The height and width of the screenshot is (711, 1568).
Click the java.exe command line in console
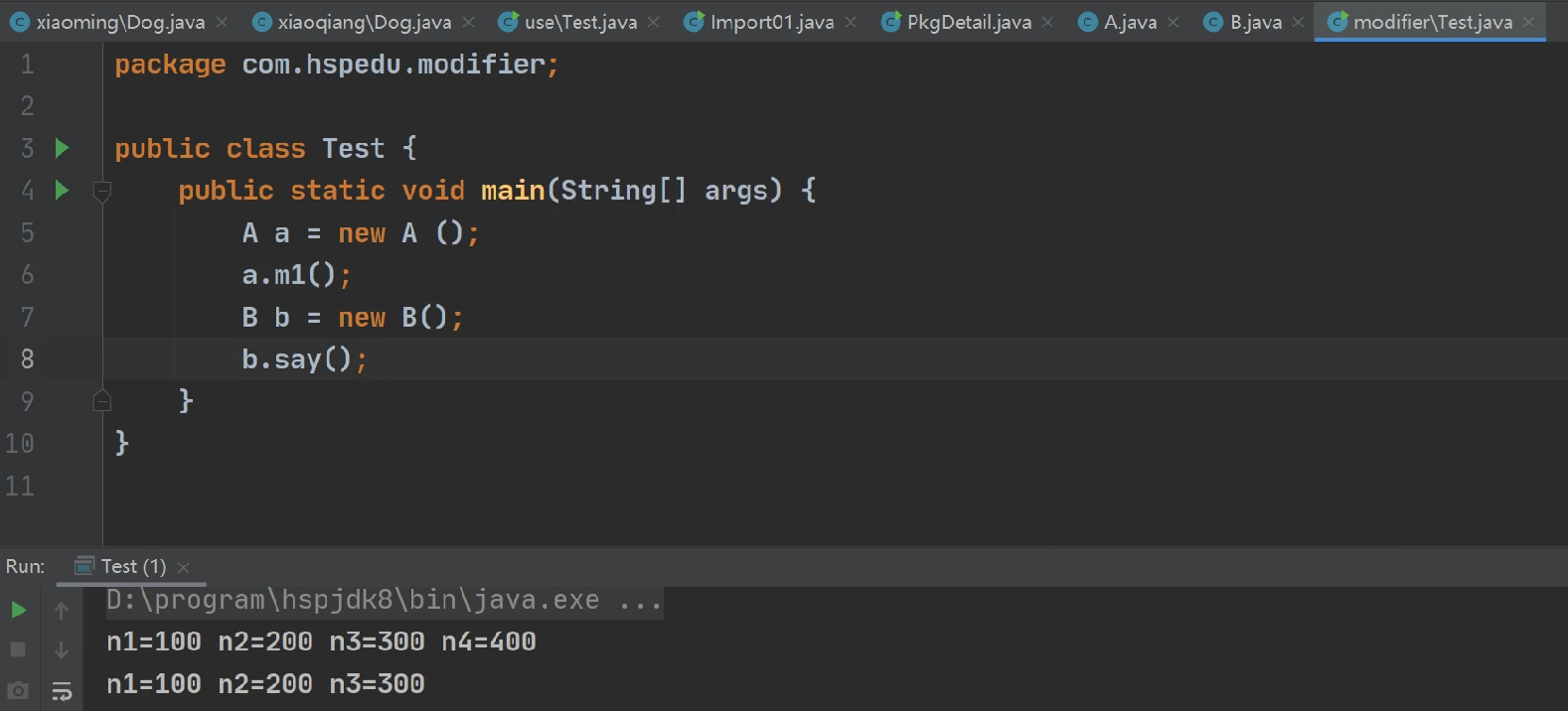tap(385, 600)
